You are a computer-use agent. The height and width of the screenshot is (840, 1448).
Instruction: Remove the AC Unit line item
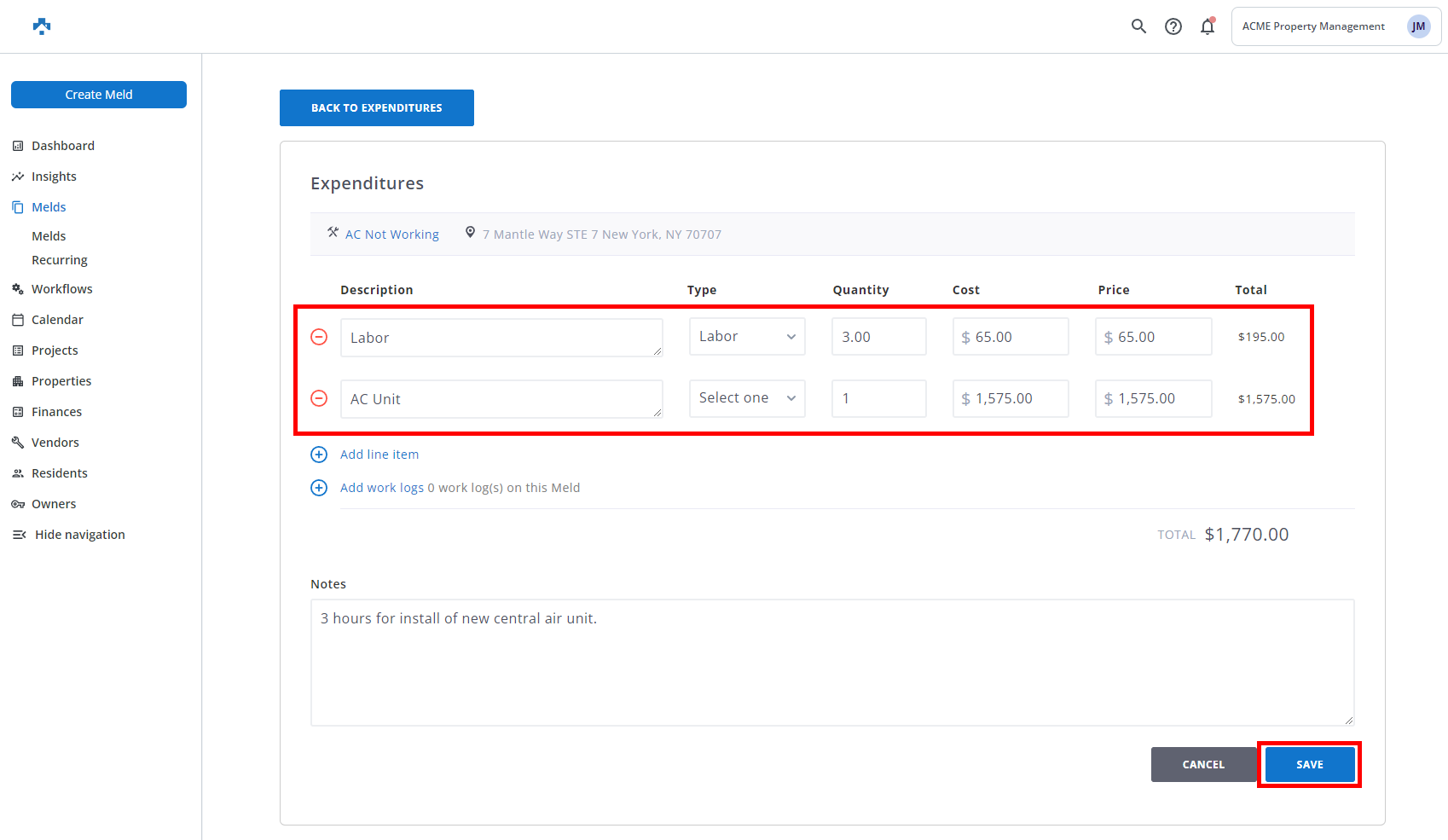[319, 398]
